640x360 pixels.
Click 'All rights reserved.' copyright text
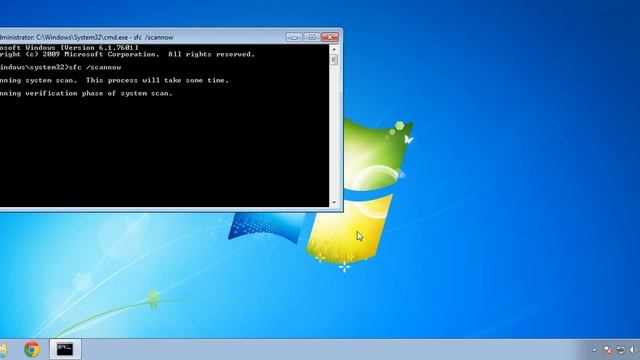[211, 54]
